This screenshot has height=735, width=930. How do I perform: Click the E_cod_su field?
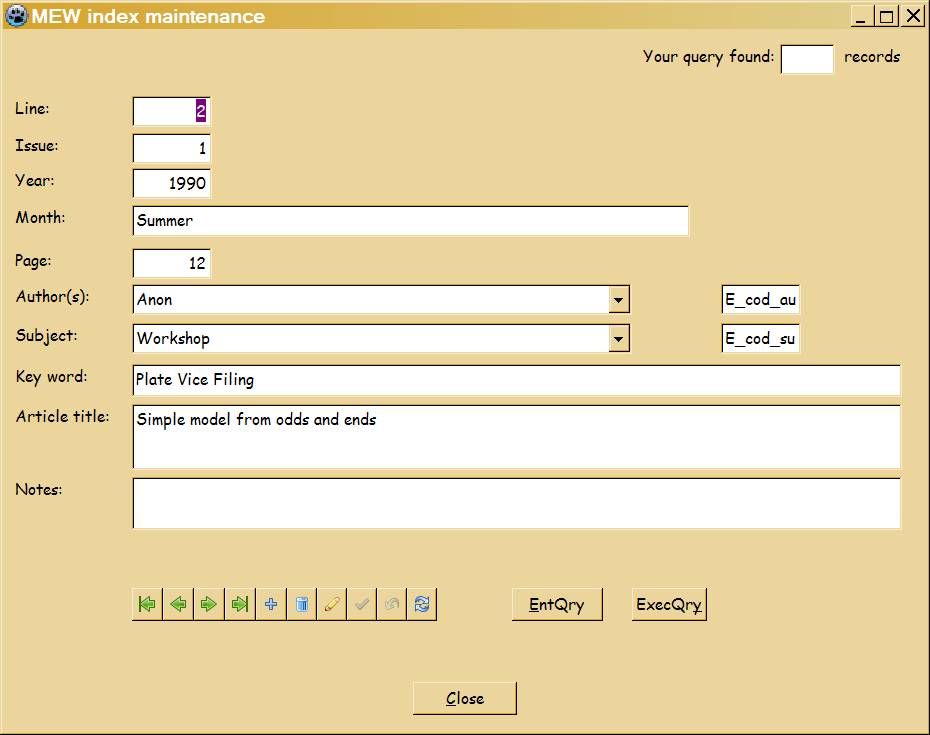click(x=760, y=339)
